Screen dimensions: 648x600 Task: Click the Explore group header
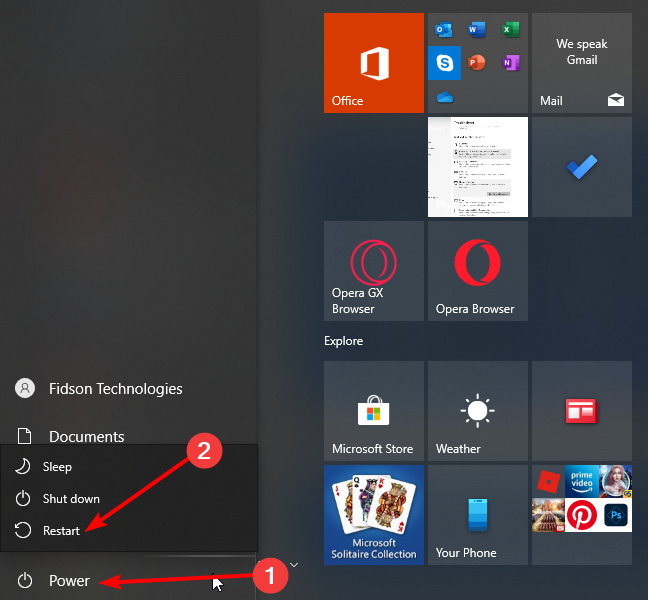point(343,341)
